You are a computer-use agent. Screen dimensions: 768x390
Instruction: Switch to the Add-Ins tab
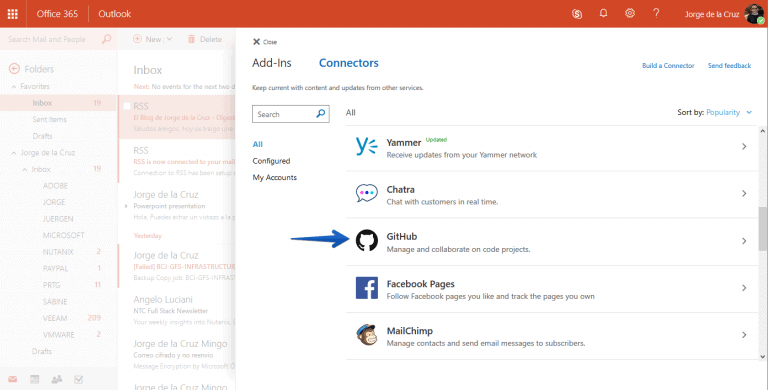[272, 63]
